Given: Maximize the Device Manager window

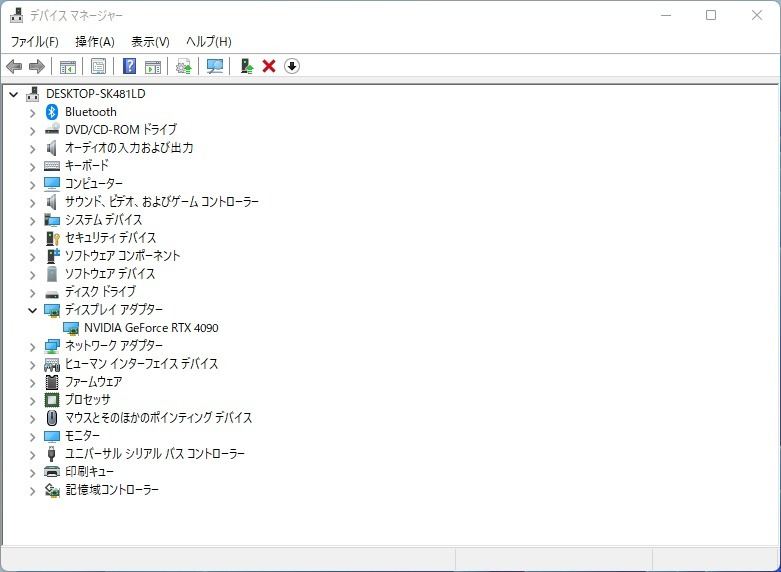Looking at the screenshot, I should 711,15.
